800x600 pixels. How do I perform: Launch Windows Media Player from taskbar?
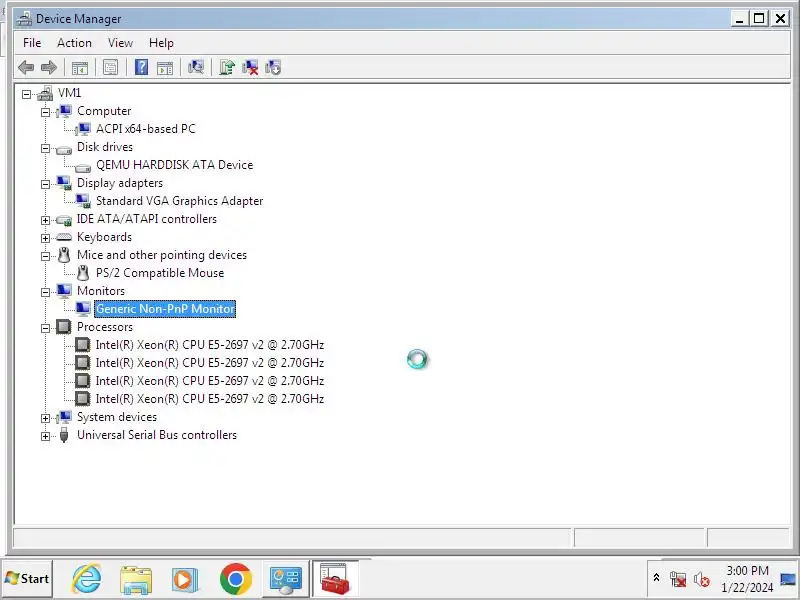(x=184, y=580)
